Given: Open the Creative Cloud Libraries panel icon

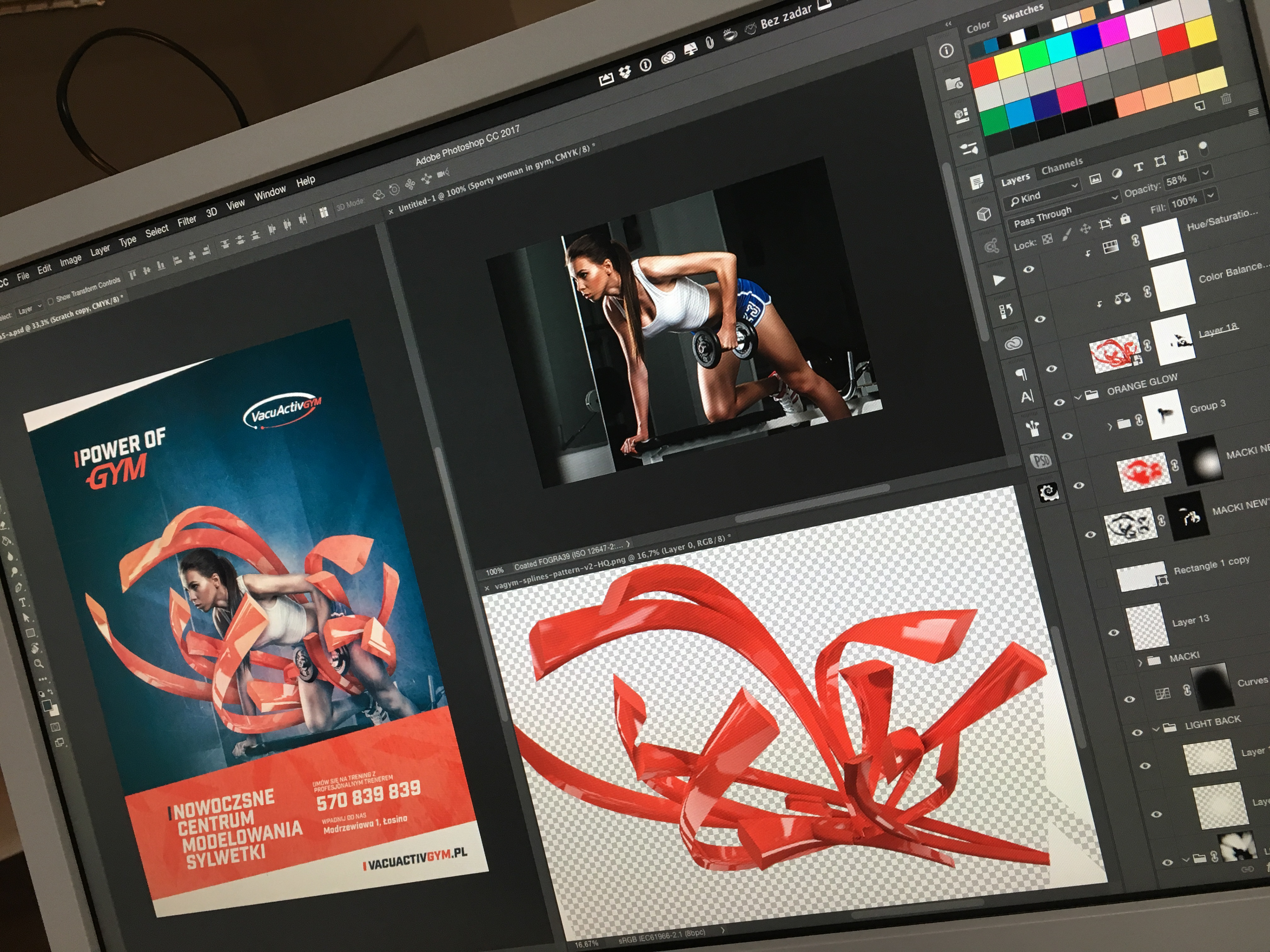Looking at the screenshot, I should pyautogui.click(x=1013, y=344).
